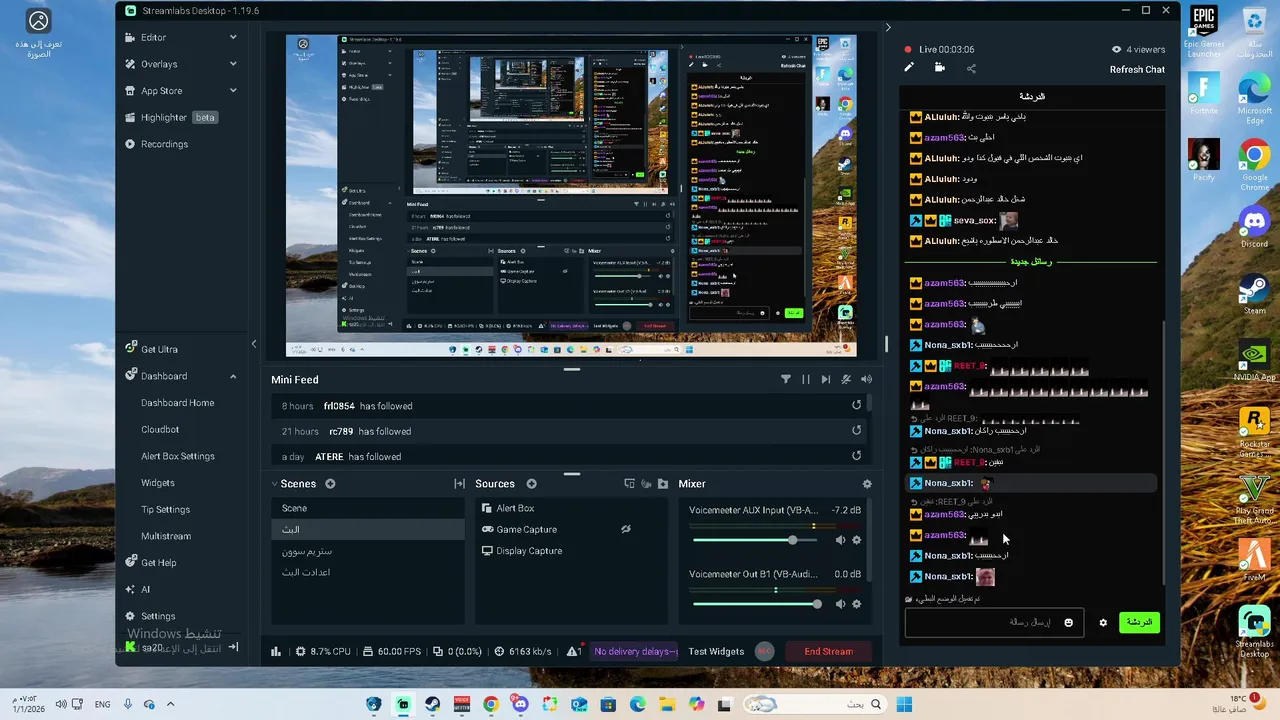Open performance stats bar-chart icon

point(276,652)
